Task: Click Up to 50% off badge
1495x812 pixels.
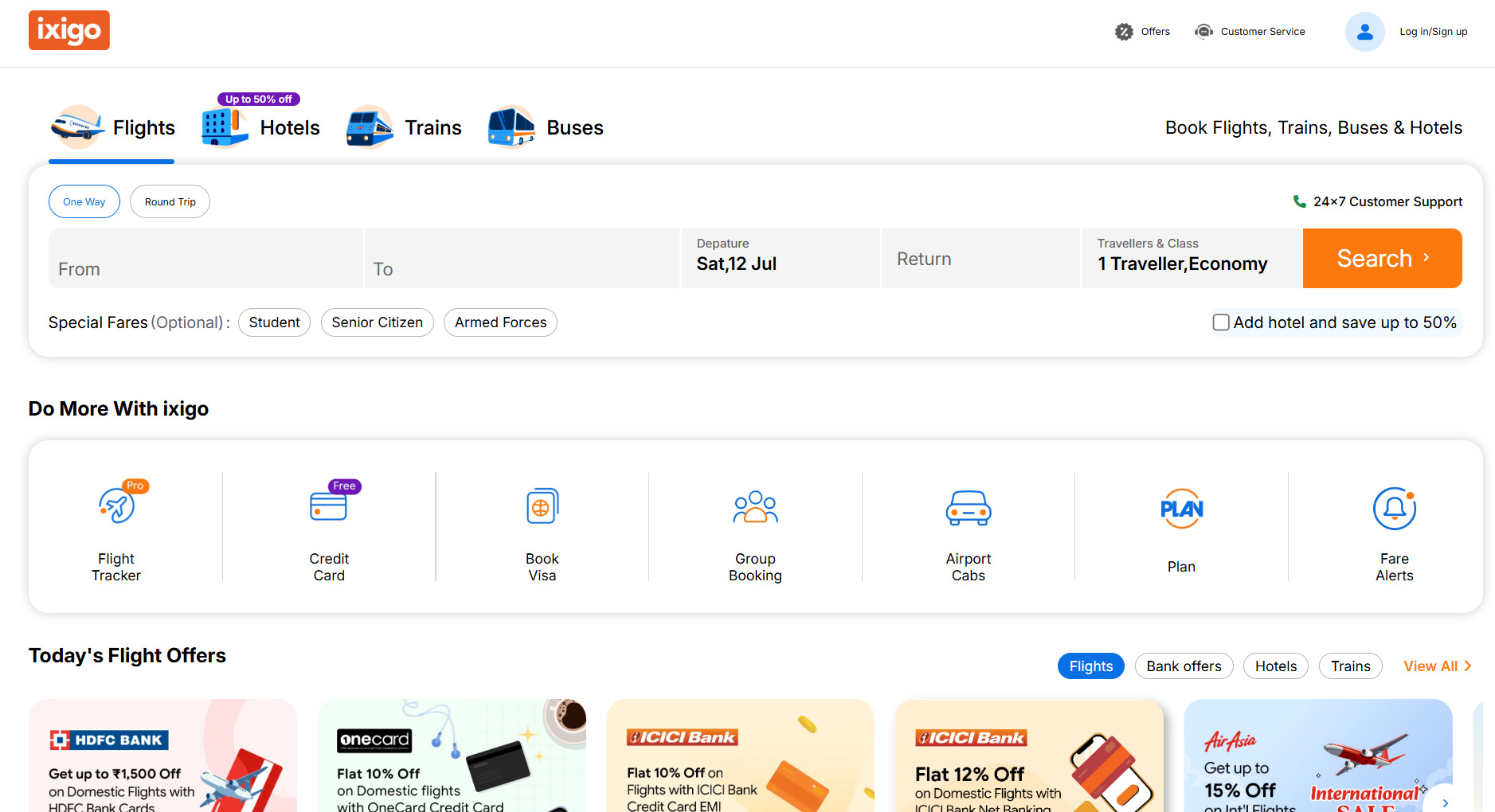Action: [259, 100]
